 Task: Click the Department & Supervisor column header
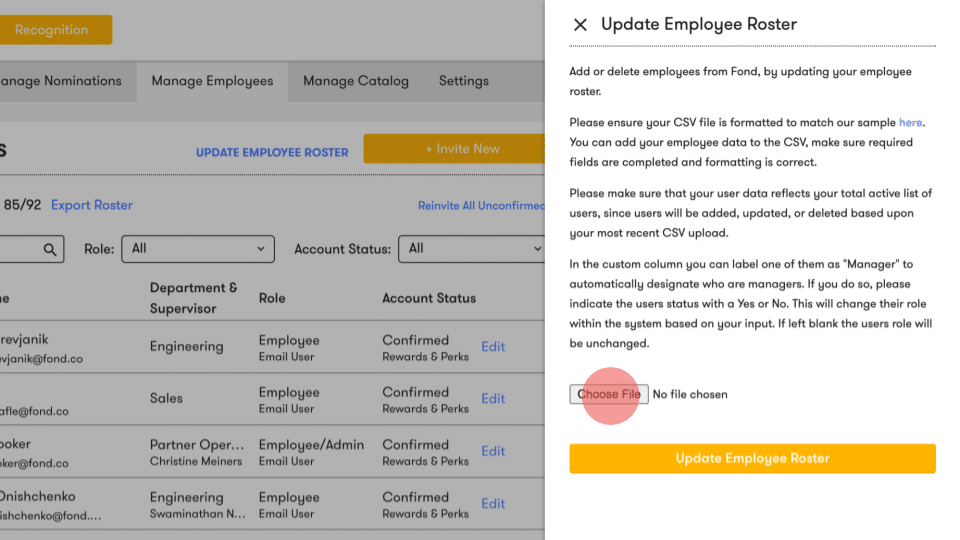click(x=193, y=298)
